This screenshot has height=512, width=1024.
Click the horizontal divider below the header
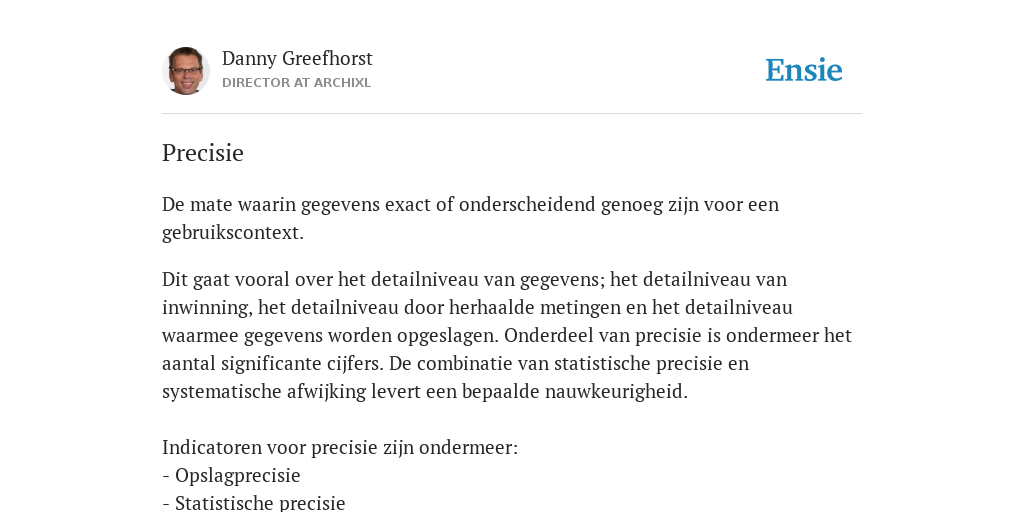(x=512, y=114)
